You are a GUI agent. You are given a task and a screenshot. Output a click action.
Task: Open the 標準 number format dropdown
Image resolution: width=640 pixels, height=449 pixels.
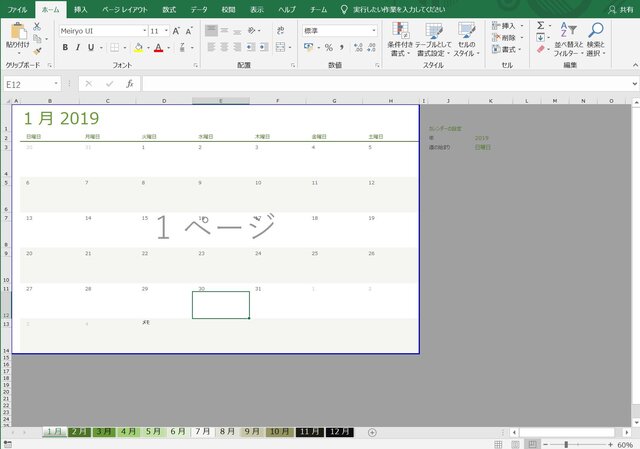click(373, 31)
